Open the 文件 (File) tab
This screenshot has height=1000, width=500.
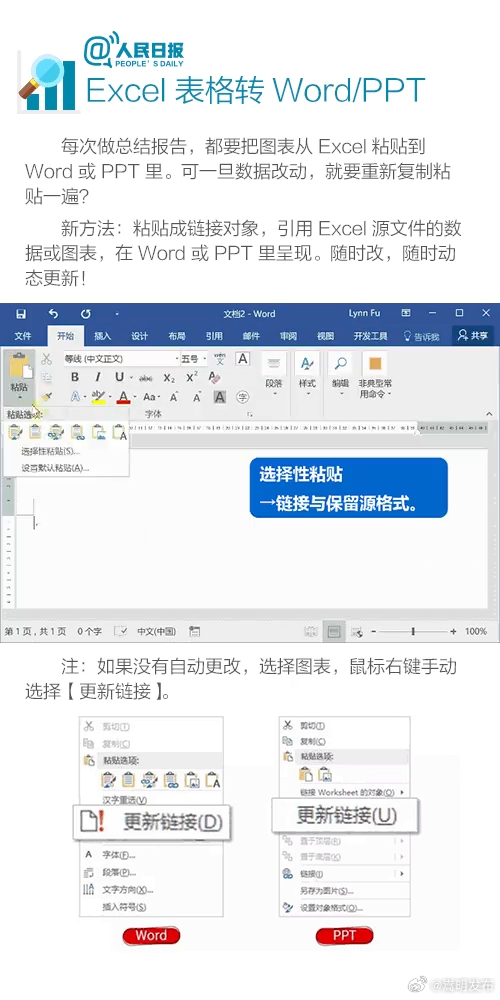(x=23, y=335)
